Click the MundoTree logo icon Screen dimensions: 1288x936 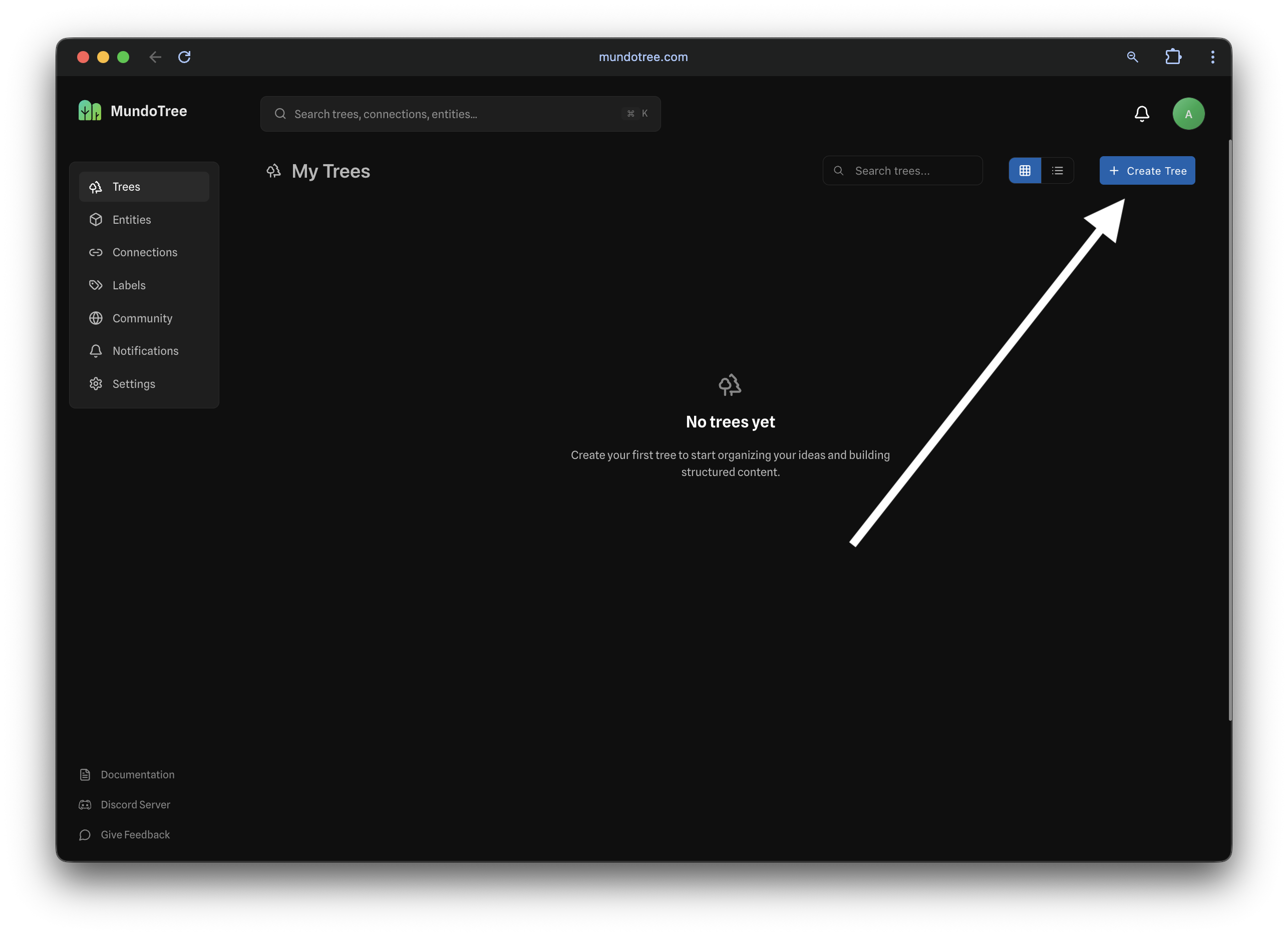click(90, 111)
